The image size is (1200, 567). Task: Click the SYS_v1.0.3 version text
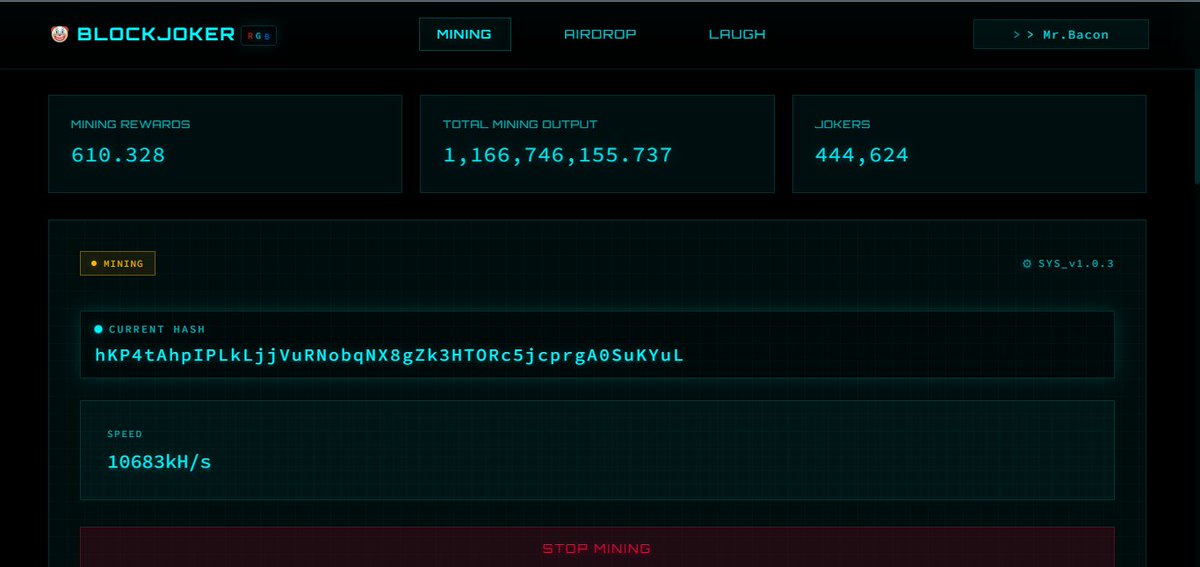click(1076, 264)
